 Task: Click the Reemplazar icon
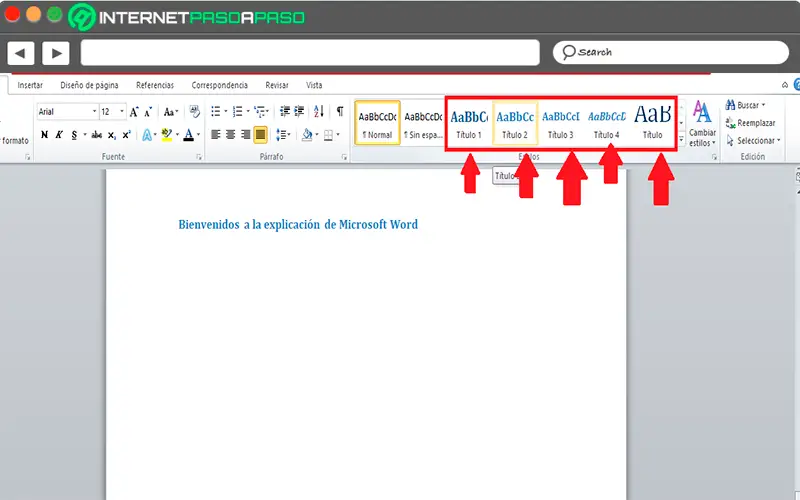(730, 122)
